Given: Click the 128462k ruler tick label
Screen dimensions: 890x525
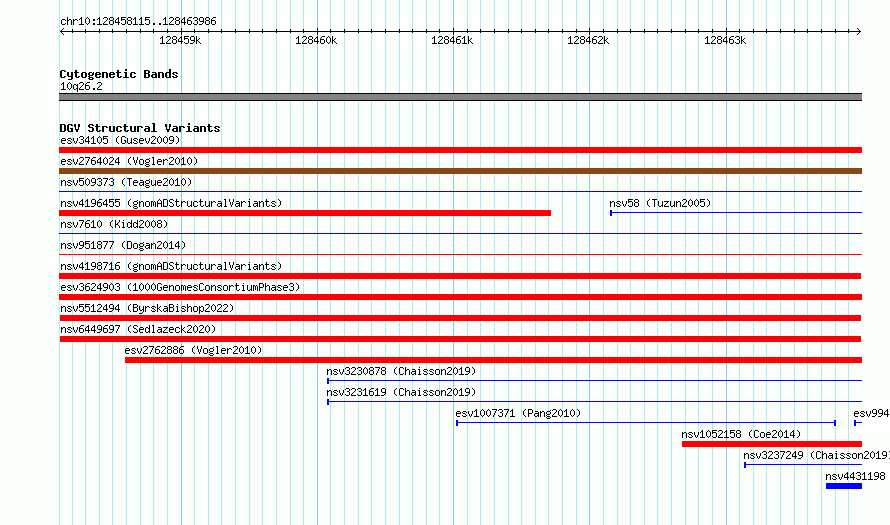Looking at the screenshot, I should click(589, 40).
